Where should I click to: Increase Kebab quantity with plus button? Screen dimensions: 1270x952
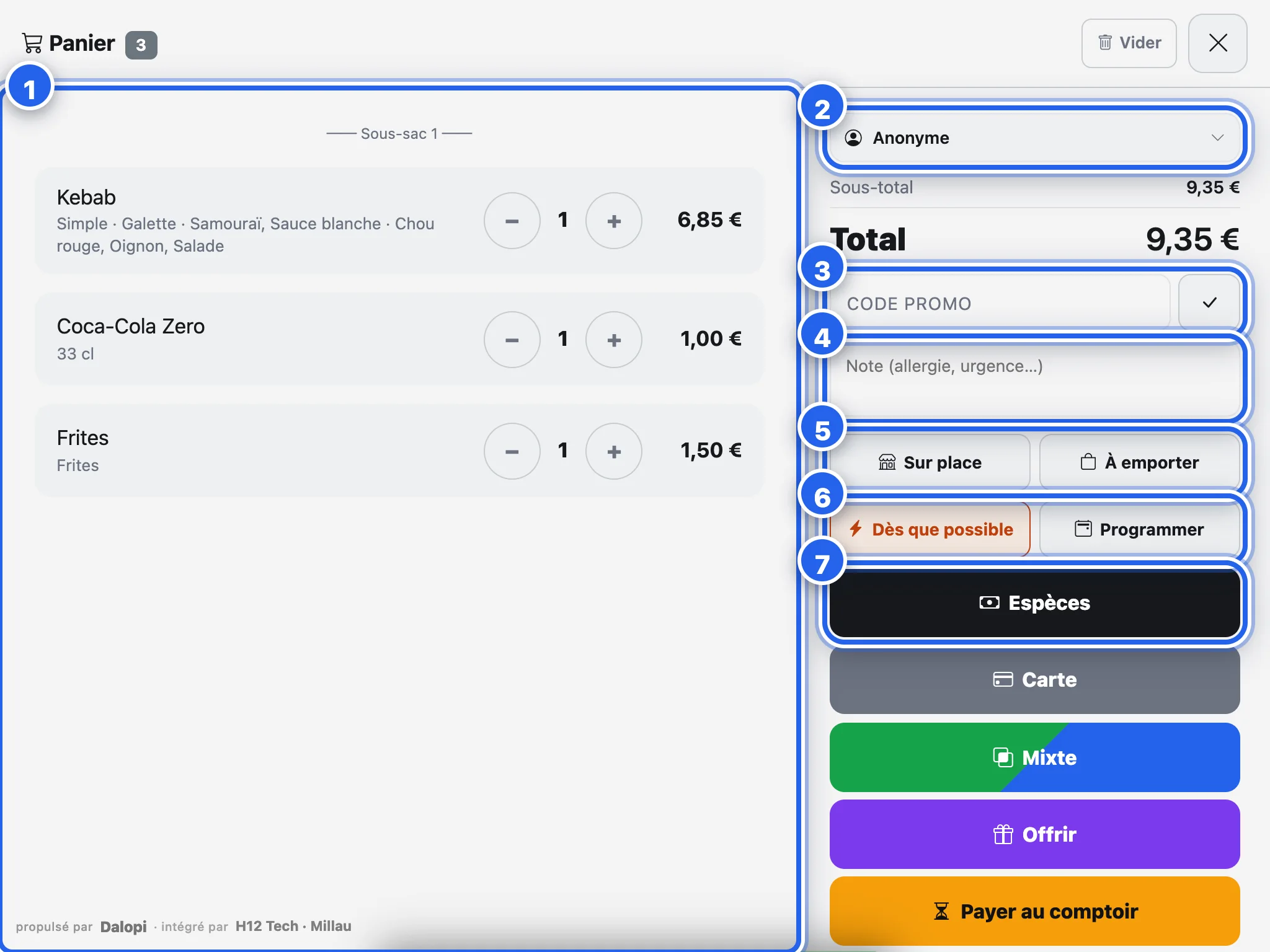pos(613,221)
